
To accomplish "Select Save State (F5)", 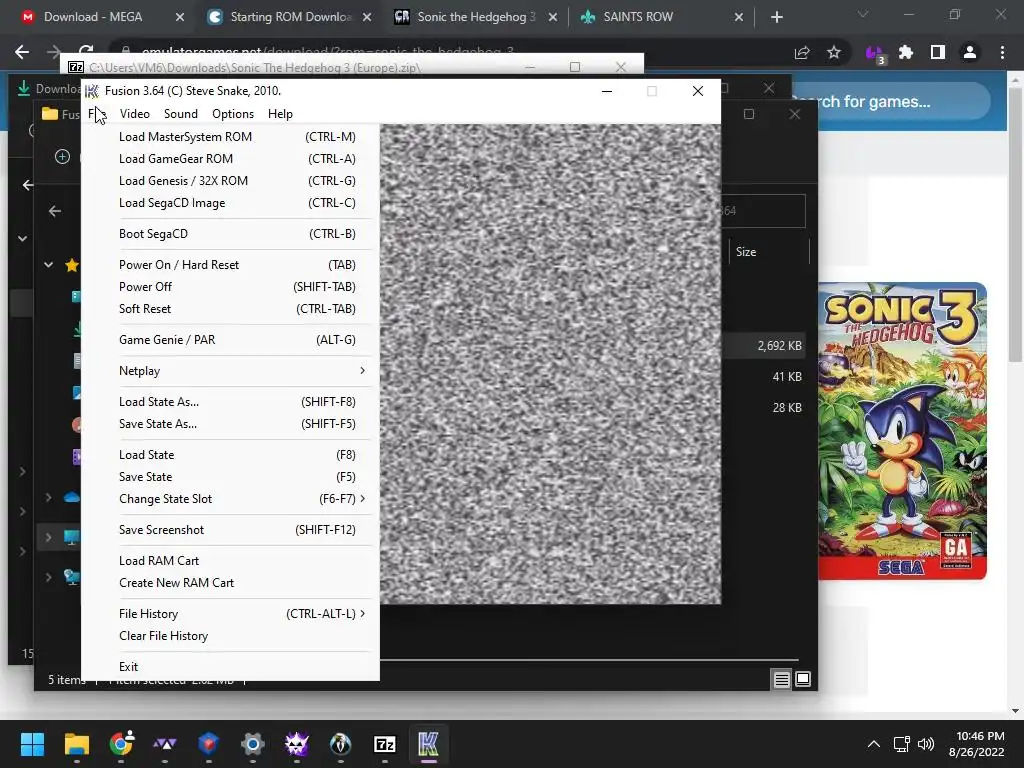I will click(231, 477).
